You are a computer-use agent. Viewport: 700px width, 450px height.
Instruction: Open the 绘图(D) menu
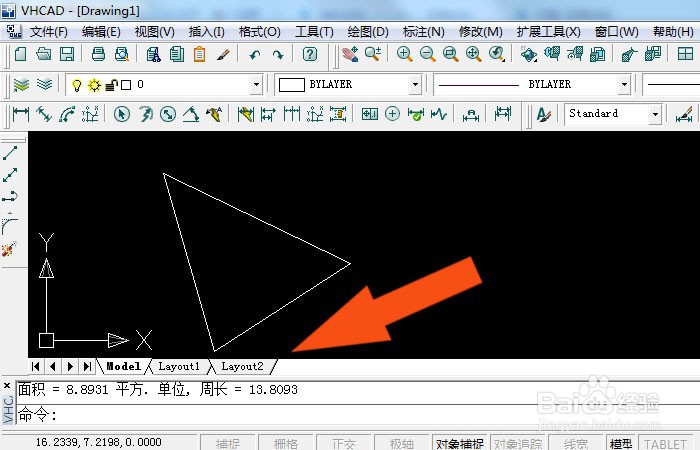[368, 32]
